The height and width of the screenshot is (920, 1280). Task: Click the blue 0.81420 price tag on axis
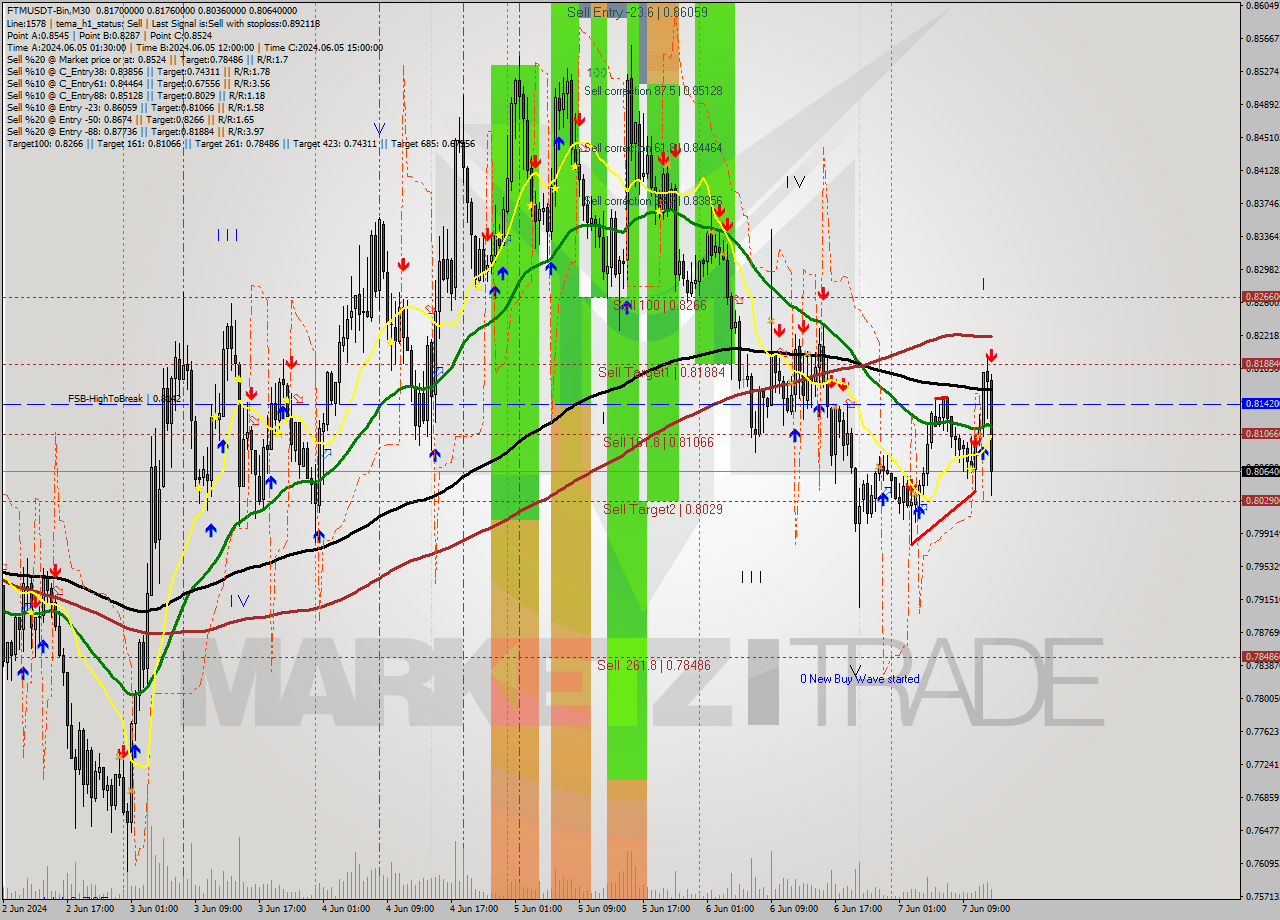pyautogui.click(x=1260, y=403)
